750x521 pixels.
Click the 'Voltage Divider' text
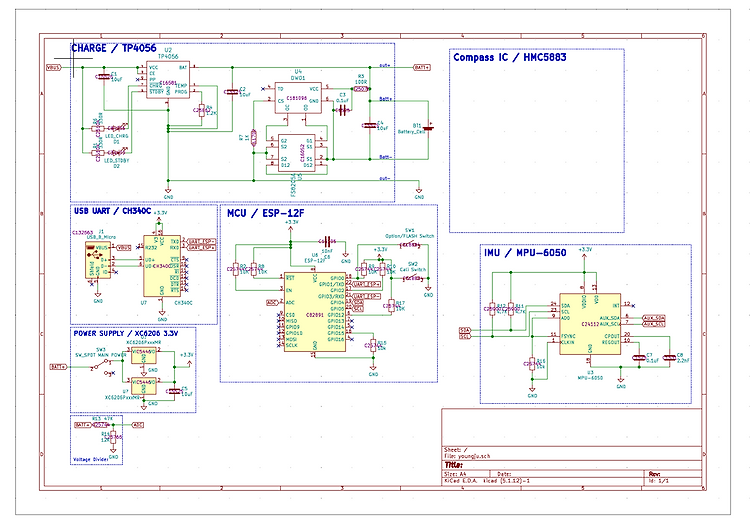[x=89, y=459]
